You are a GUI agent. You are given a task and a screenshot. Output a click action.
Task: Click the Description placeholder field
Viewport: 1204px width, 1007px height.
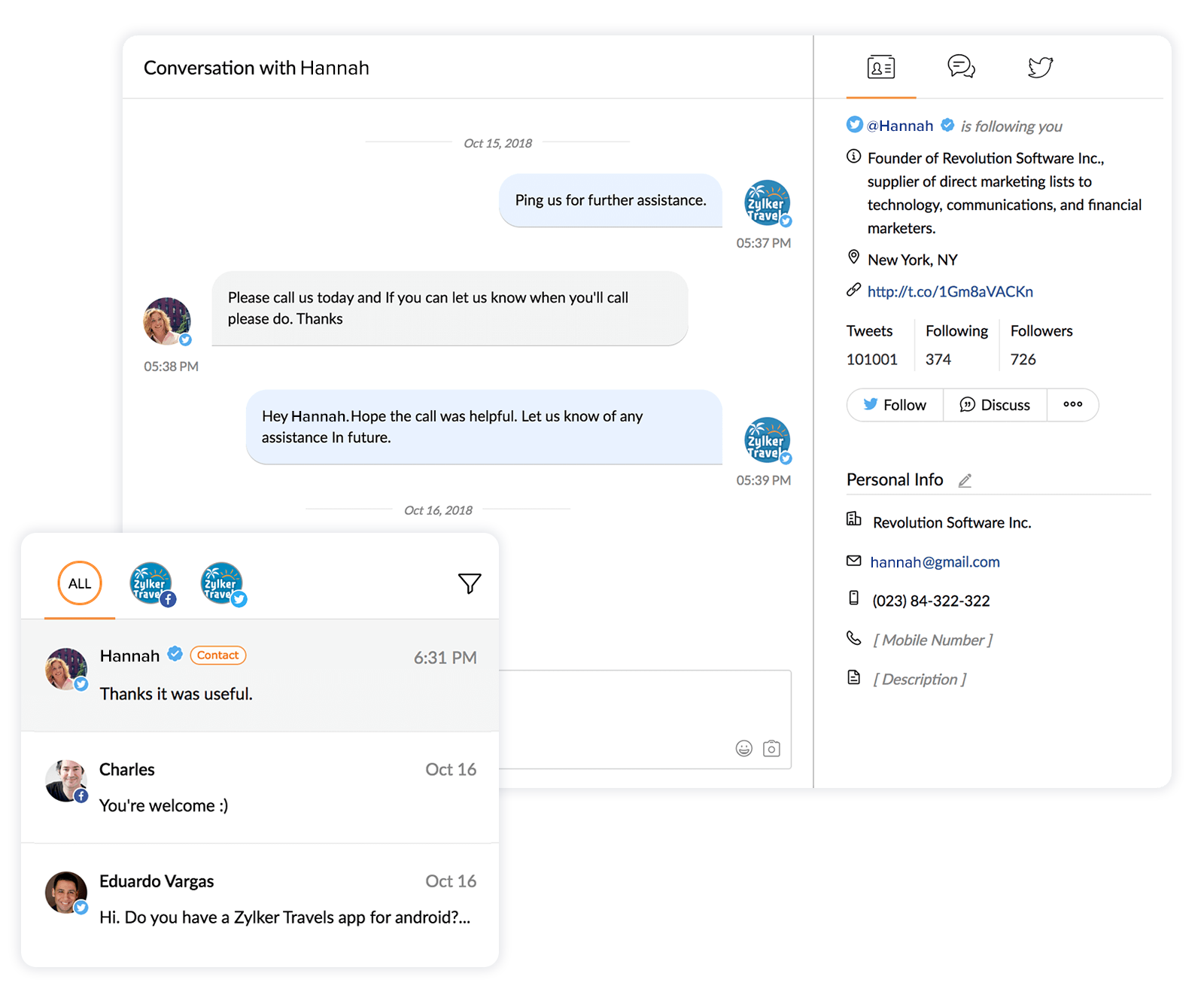pyautogui.click(x=920, y=680)
